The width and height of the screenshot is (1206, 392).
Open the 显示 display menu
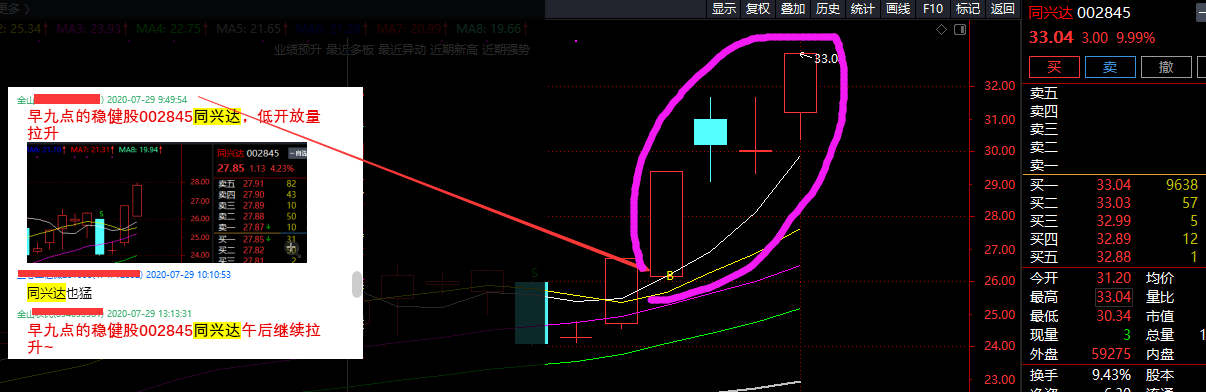pos(724,9)
